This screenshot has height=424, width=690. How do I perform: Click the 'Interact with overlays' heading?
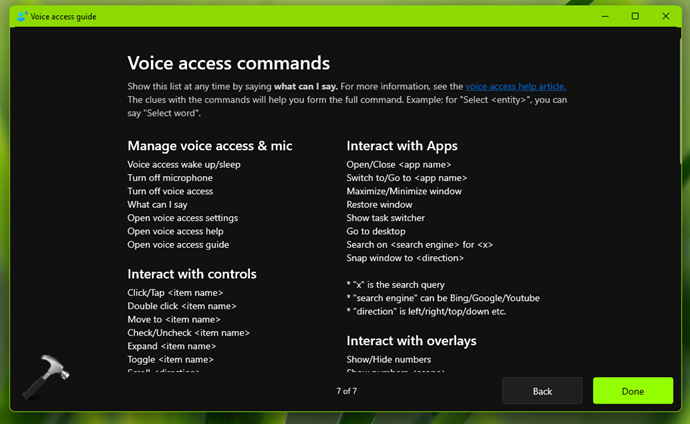[411, 340]
